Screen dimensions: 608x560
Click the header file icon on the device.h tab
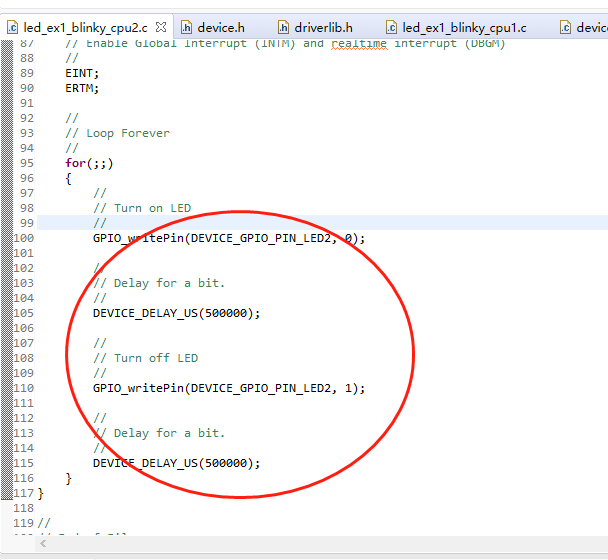pos(187,28)
